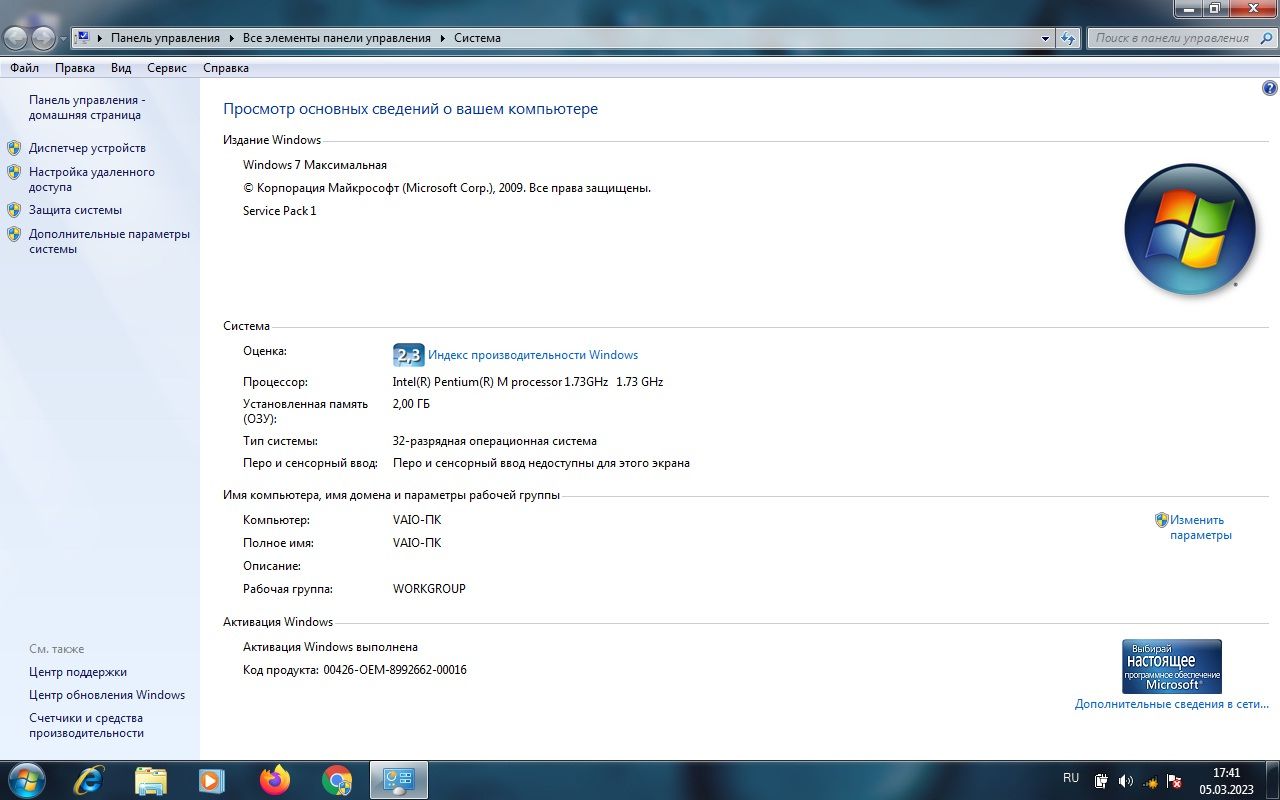This screenshot has height=800, width=1280.
Task: Click the Service Pack 1 text
Action: [279, 211]
